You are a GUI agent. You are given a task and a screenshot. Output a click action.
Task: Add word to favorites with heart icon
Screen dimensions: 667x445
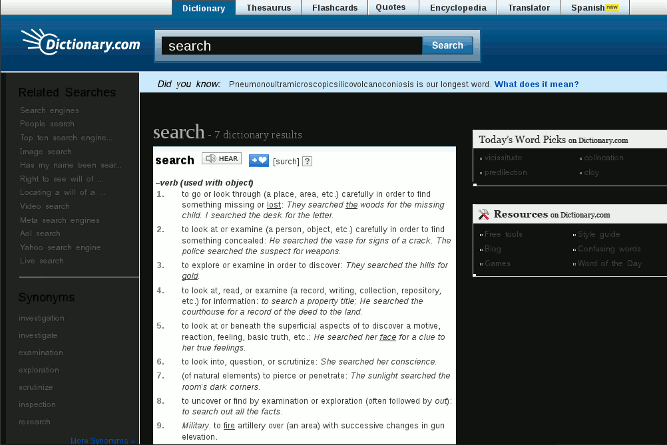[259, 160]
